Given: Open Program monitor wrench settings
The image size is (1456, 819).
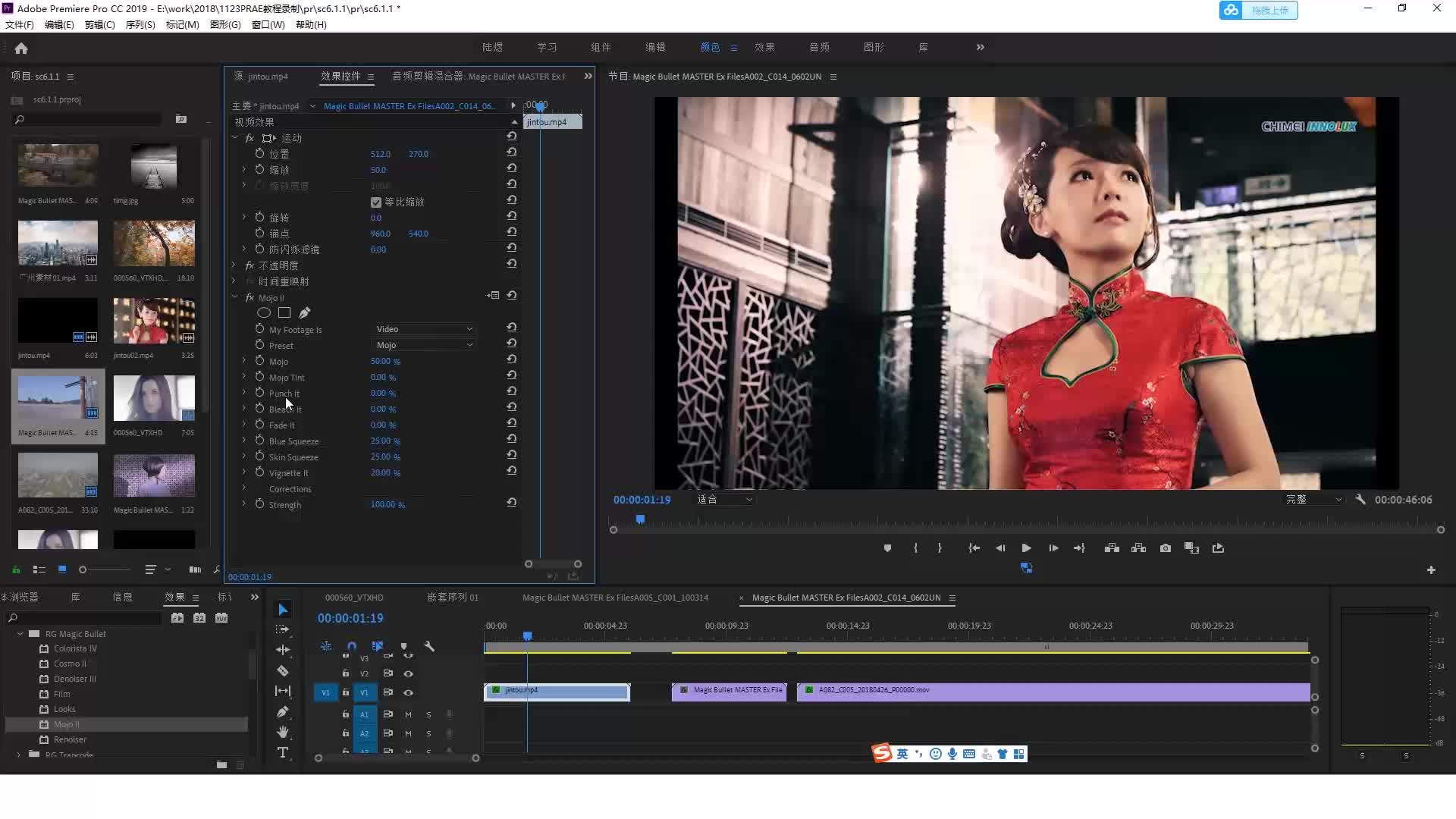Looking at the screenshot, I should (x=1360, y=500).
